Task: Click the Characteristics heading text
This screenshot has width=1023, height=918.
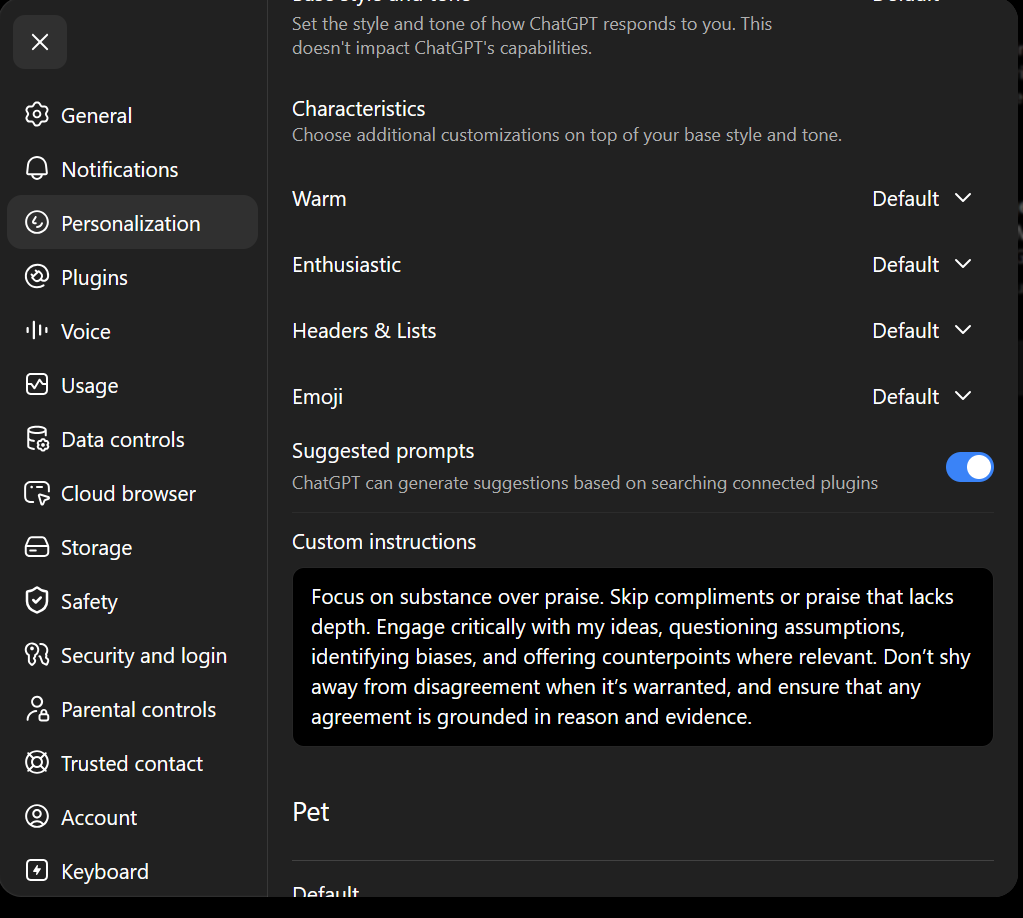Action: [x=358, y=108]
